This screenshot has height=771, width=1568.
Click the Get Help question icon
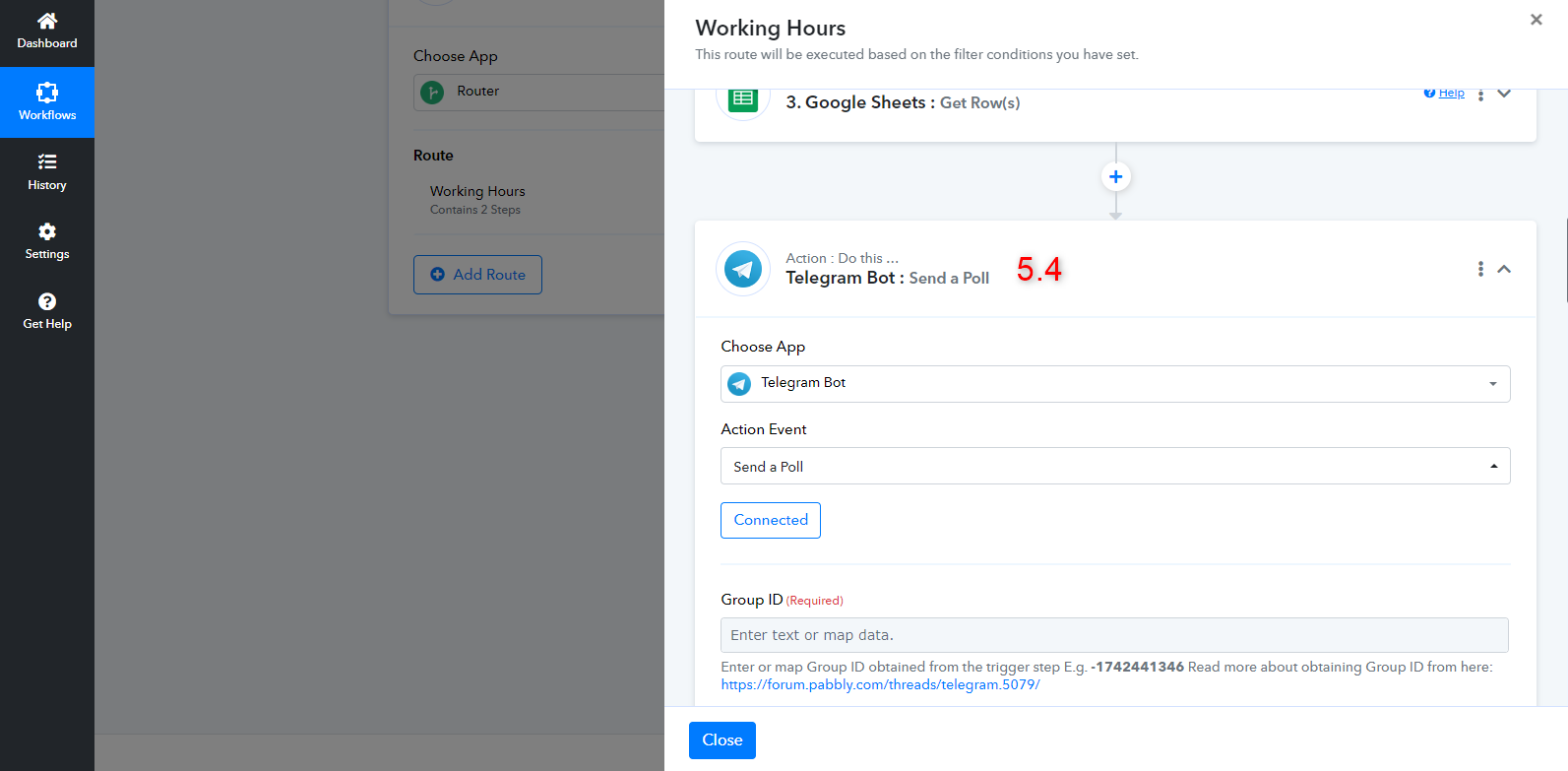47,301
